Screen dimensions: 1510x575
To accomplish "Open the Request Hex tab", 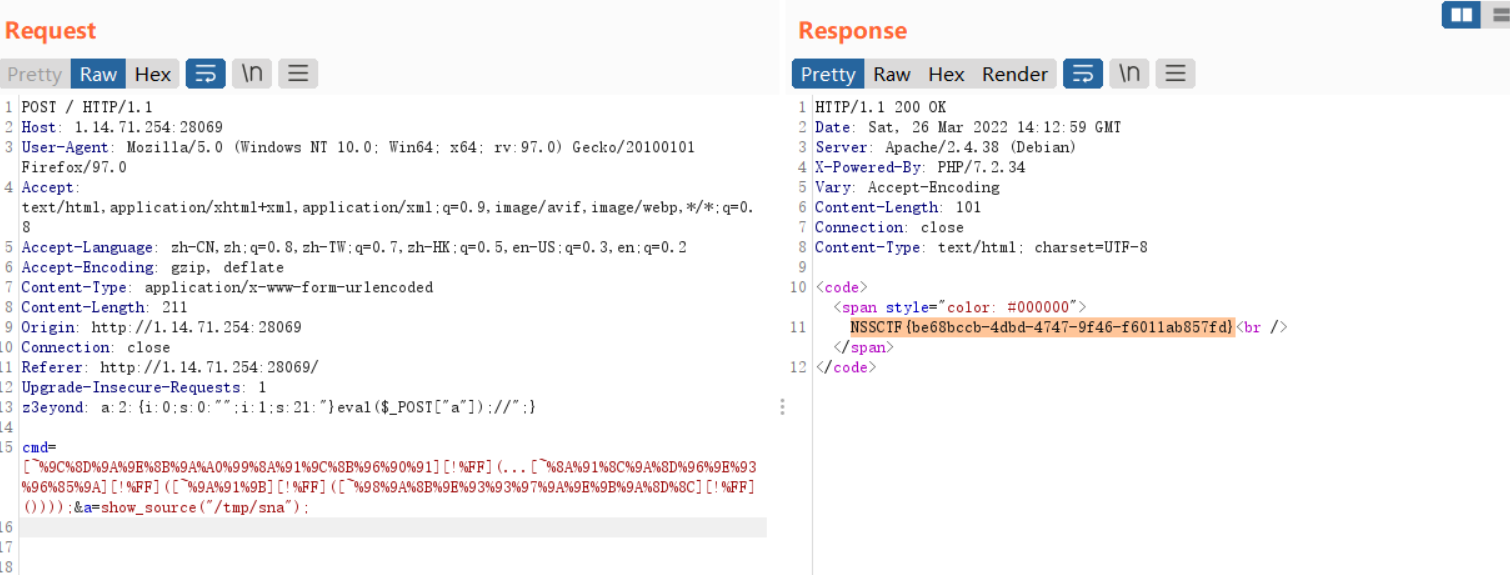I will [x=153, y=74].
